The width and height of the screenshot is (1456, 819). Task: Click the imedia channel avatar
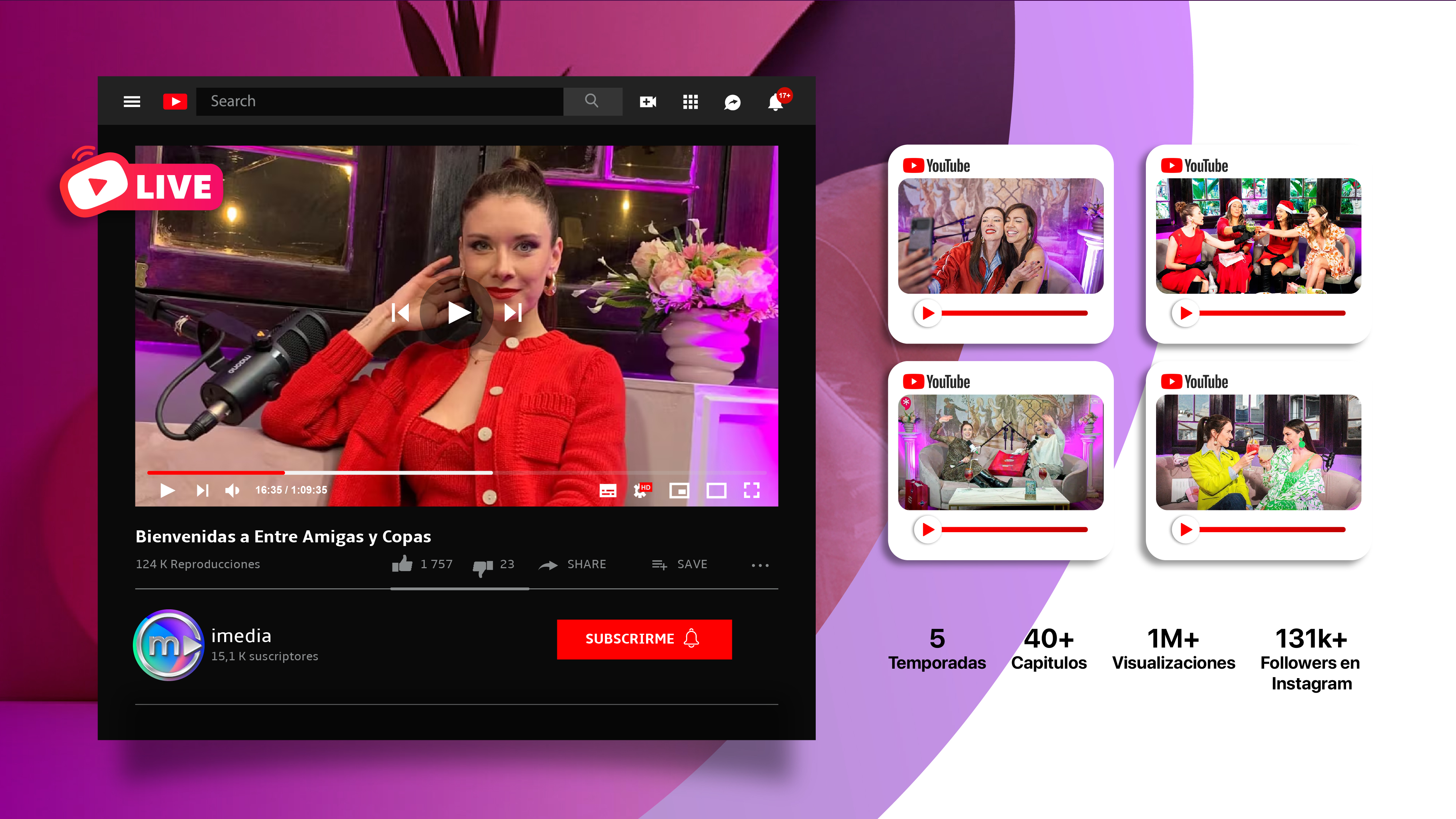tap(168, 645)
